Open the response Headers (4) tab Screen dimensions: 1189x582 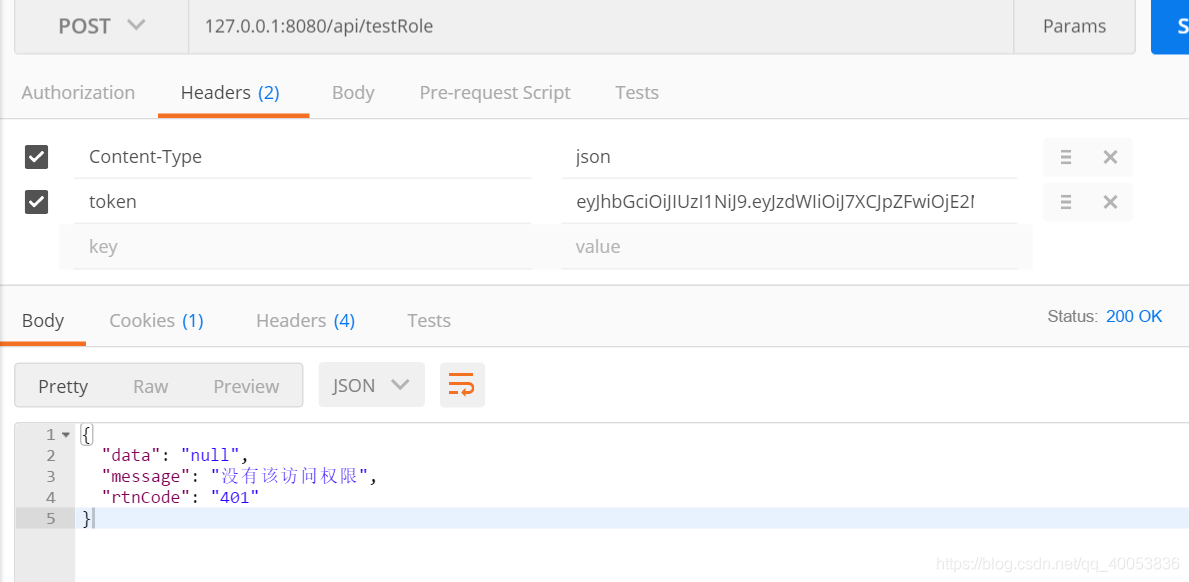306,321
